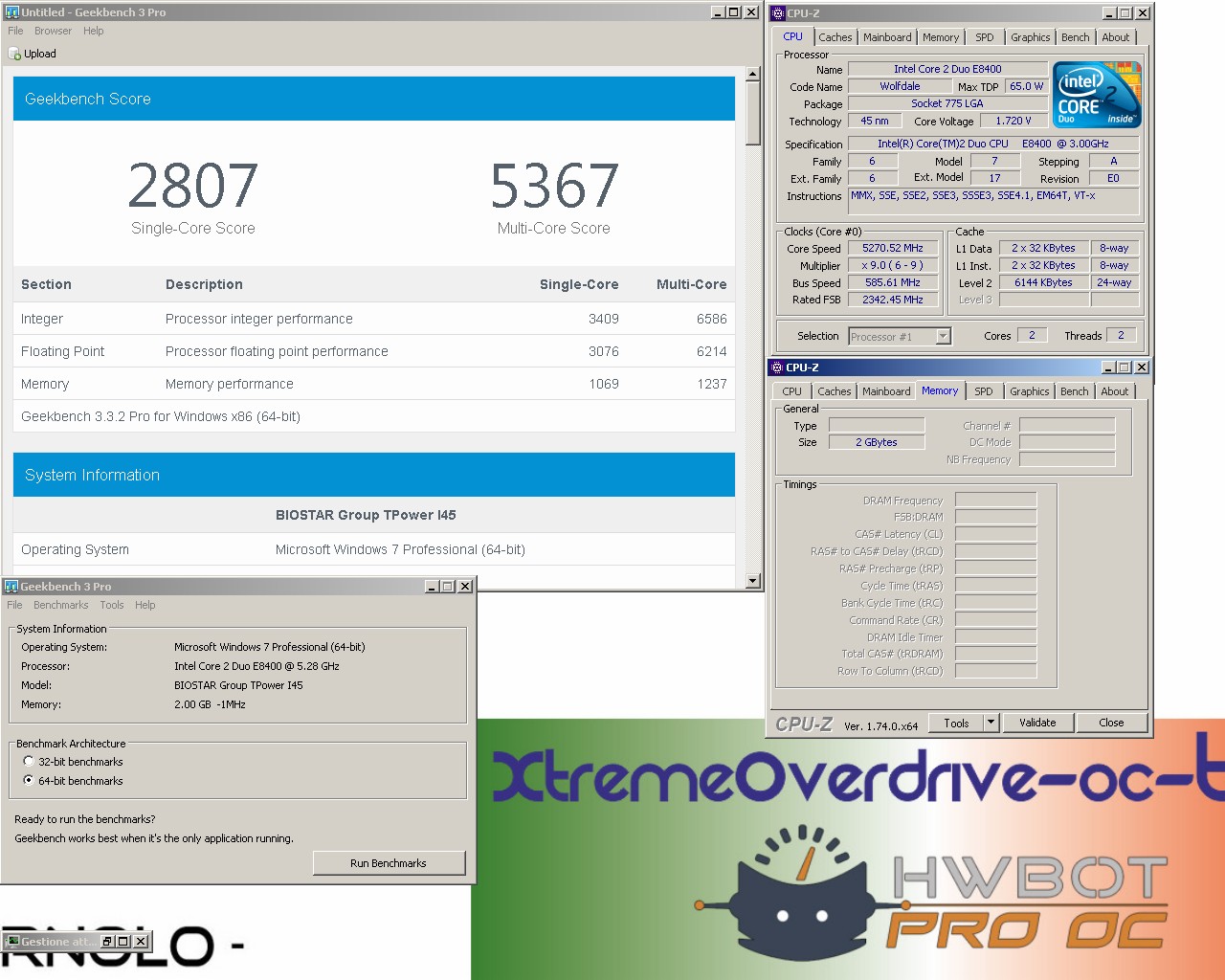Click the Geekbench 3.3.2 Pro version line
Image resolution: width=1225 pixels, height=980 pixels.
[x=161, y=416]
